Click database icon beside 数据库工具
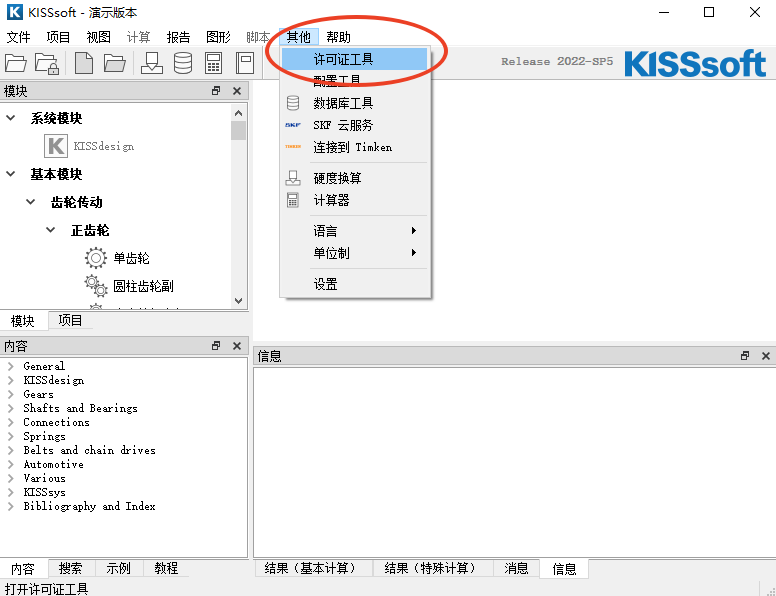The width and height of the screenshot is (776, 596). click(293, 103)
